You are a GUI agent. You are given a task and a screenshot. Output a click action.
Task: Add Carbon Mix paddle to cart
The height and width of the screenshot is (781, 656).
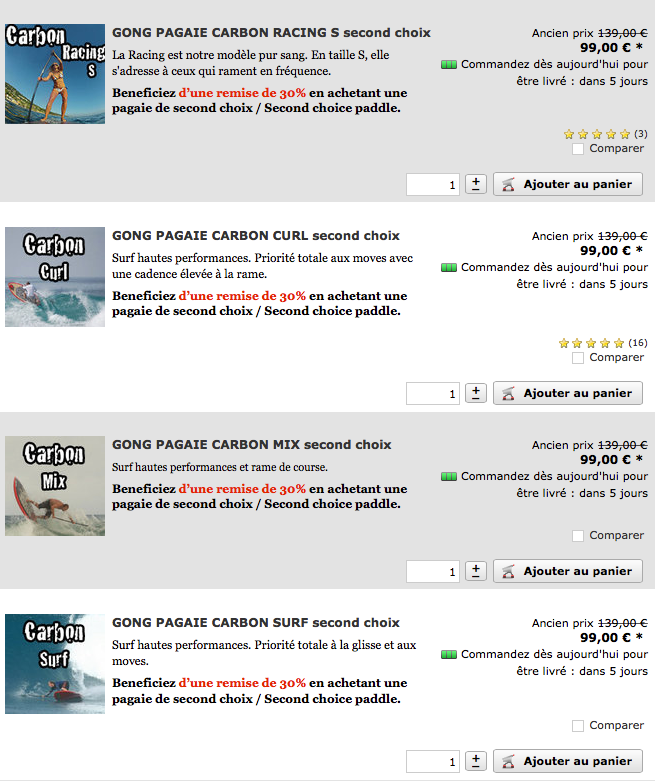pyautogui.click(x=568, y=571)
